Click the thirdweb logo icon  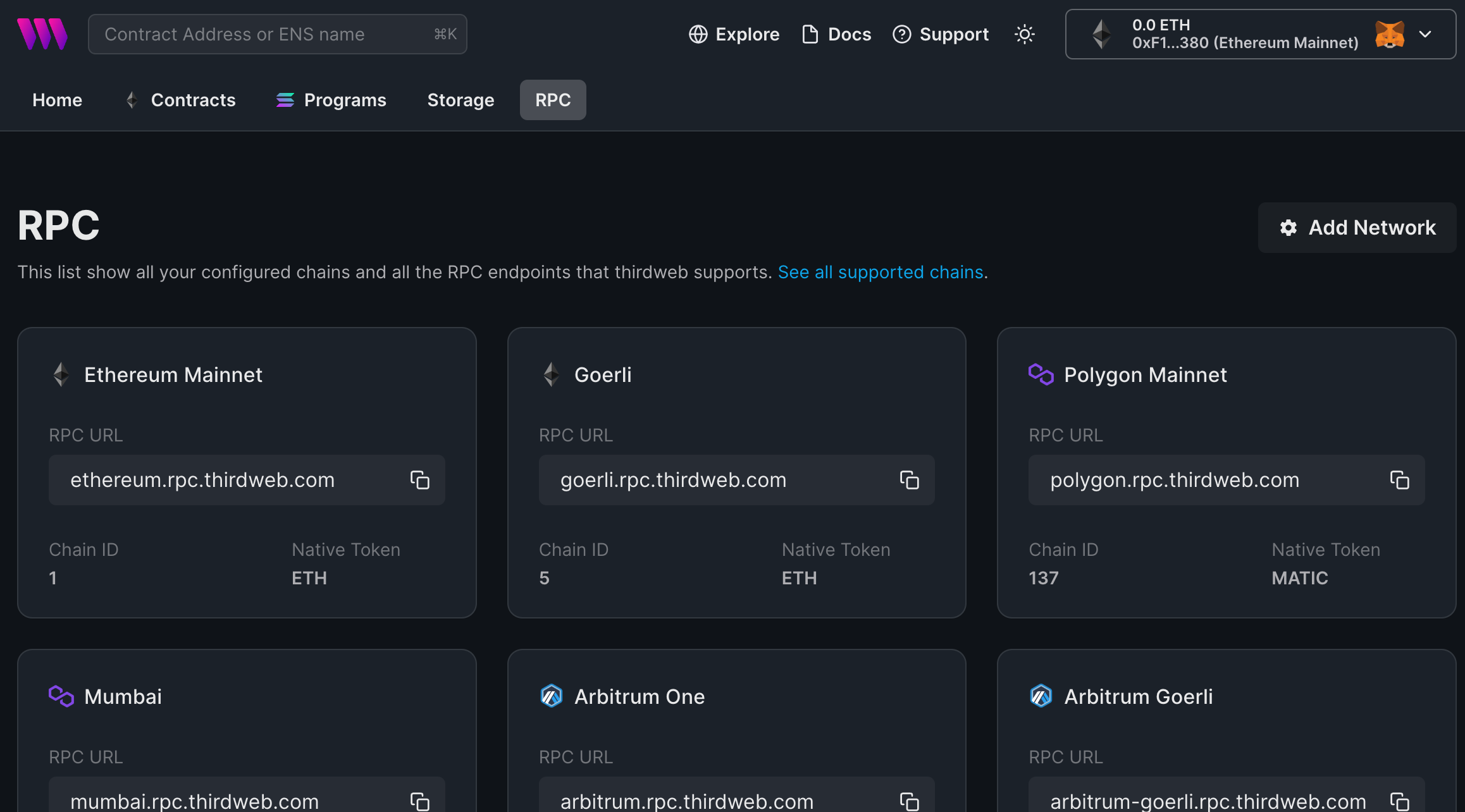point(42,34)
